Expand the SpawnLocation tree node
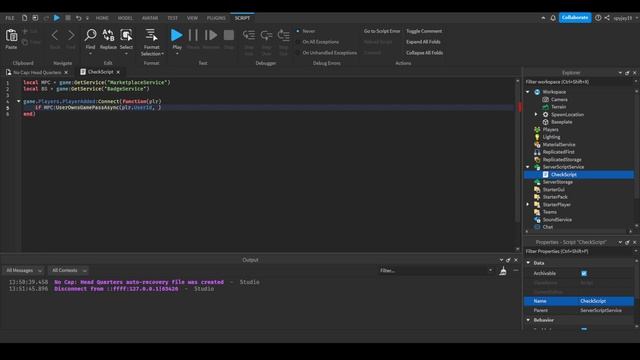Image resolution: width=640 pixels, height=360 pixels. pyautogui.click(x=536, y=115)
